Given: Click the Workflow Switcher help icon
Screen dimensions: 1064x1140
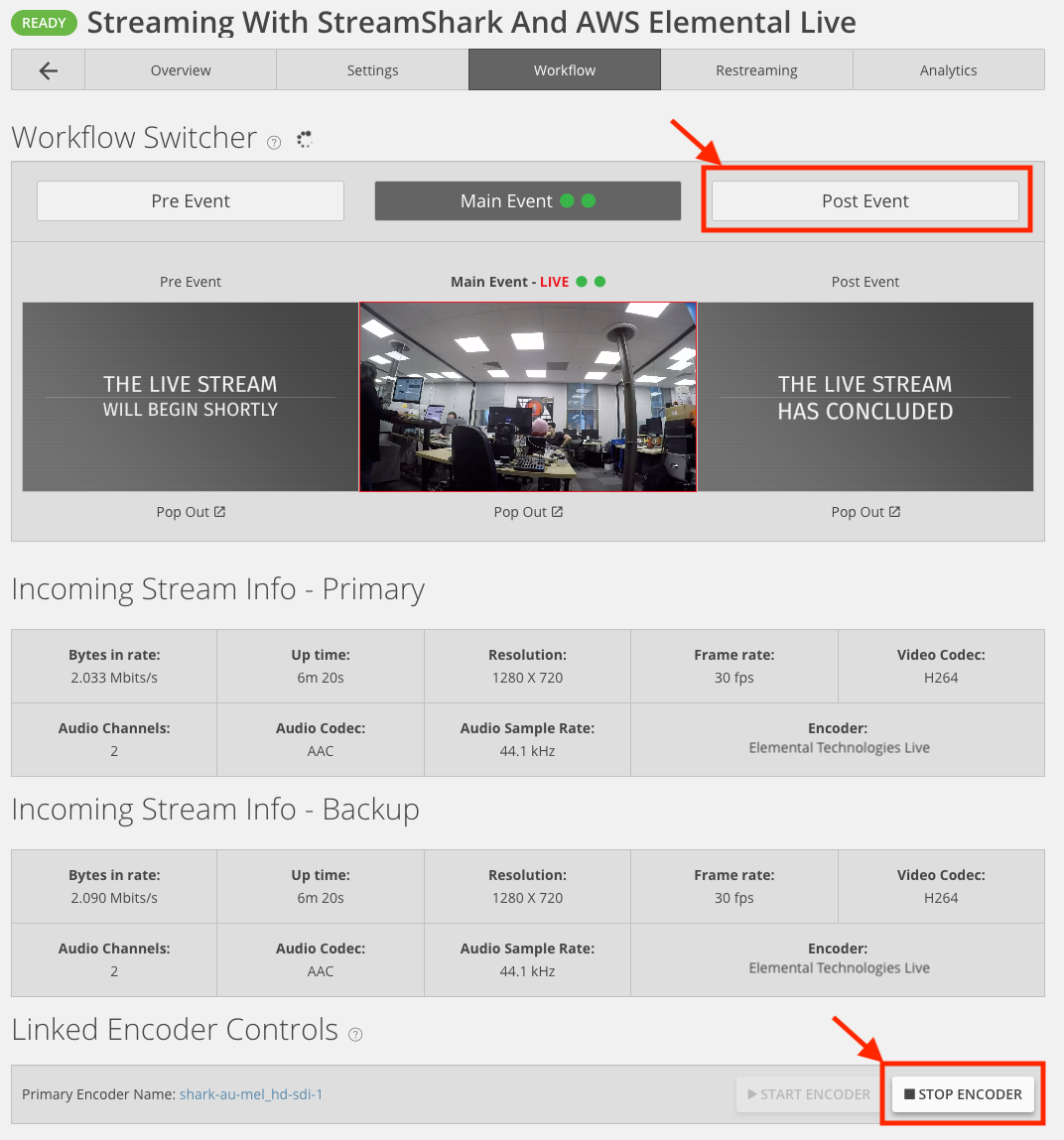Looking at the screenshot, I should [274, 143].
